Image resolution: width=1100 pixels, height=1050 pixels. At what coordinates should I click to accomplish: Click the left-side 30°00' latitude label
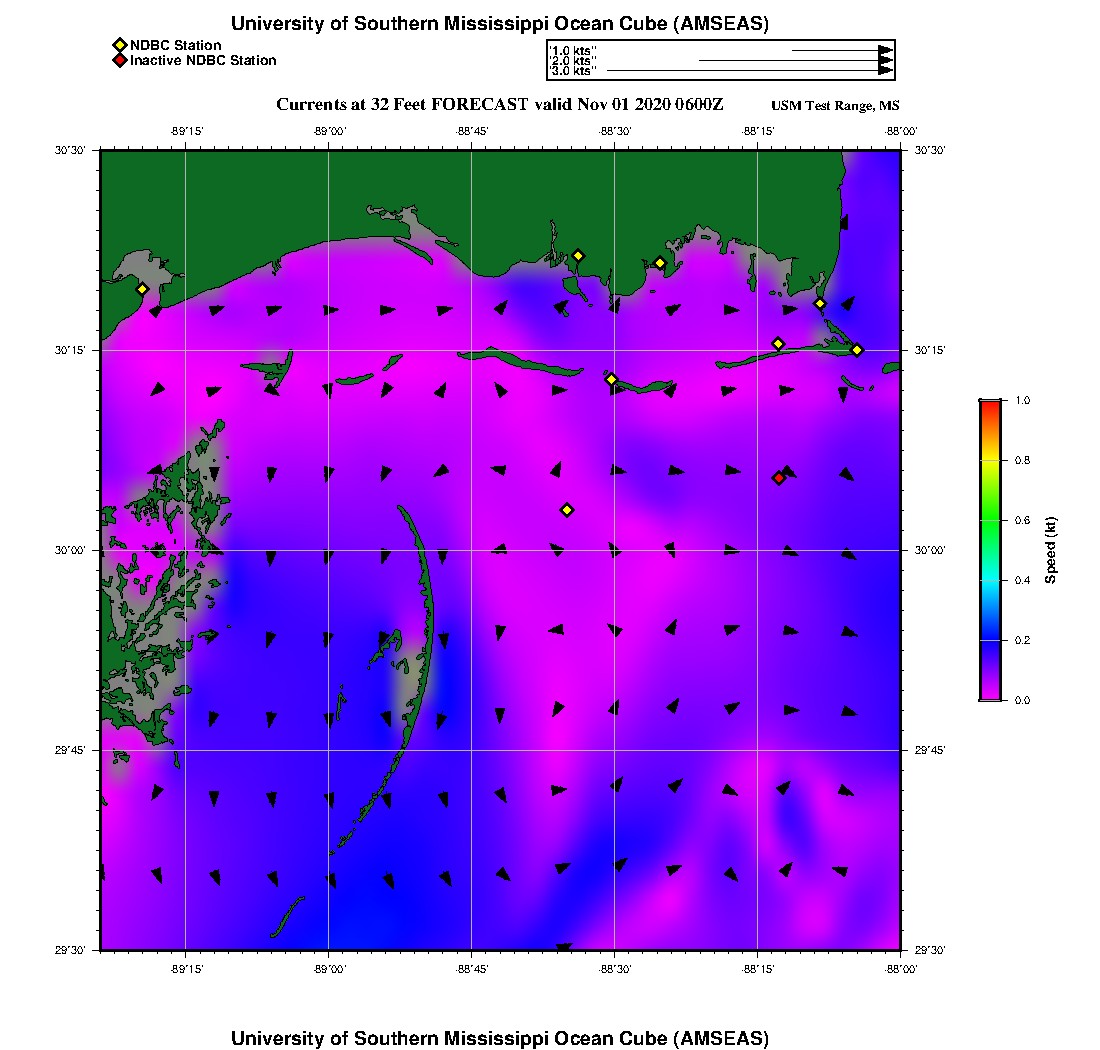point(76,550)
